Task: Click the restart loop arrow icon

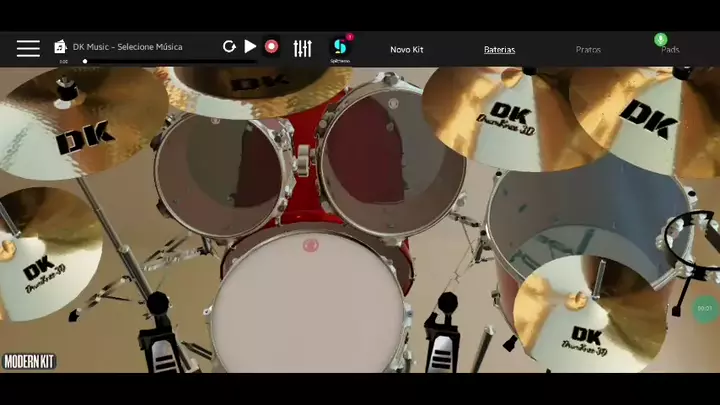Action: pyautogui.click(x=229, y=47)
